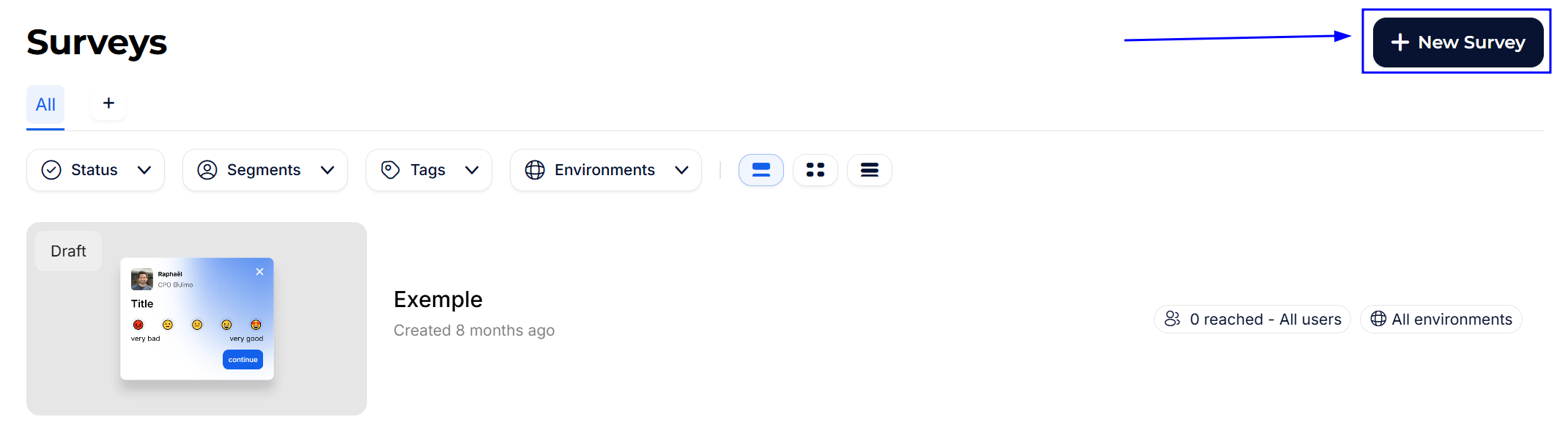Click the continue button in preview
This screenshot has height=439, width=1568.
[x=243, y=360]
